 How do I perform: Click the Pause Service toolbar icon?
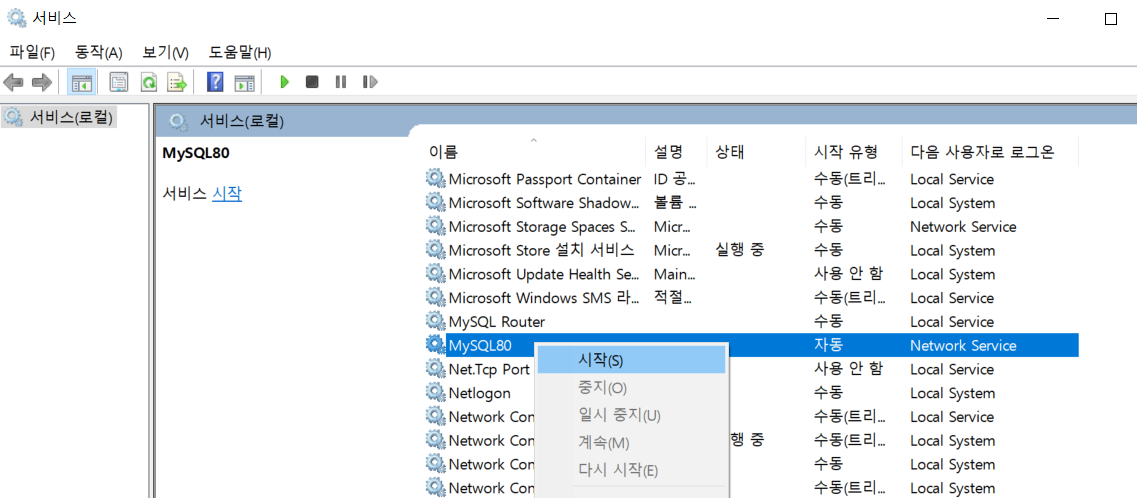click(x=340, y=82)
